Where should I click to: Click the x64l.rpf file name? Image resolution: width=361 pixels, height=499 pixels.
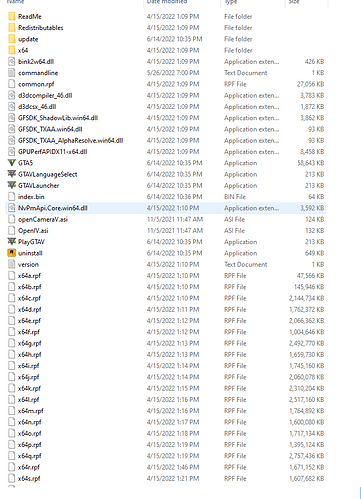[29, 400]
